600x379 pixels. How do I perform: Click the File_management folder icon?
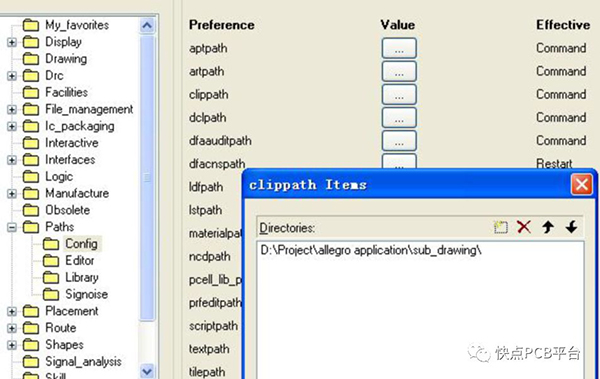click(x=31, y=109)
